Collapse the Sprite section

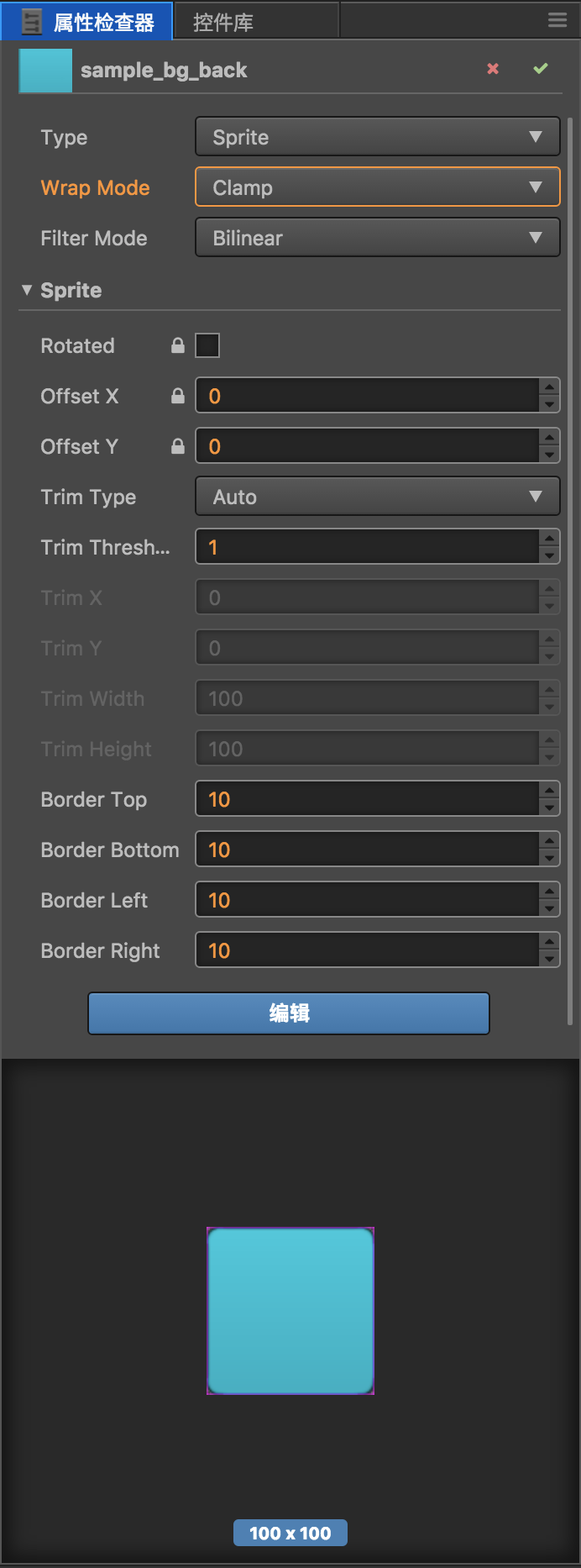(27, 290)
